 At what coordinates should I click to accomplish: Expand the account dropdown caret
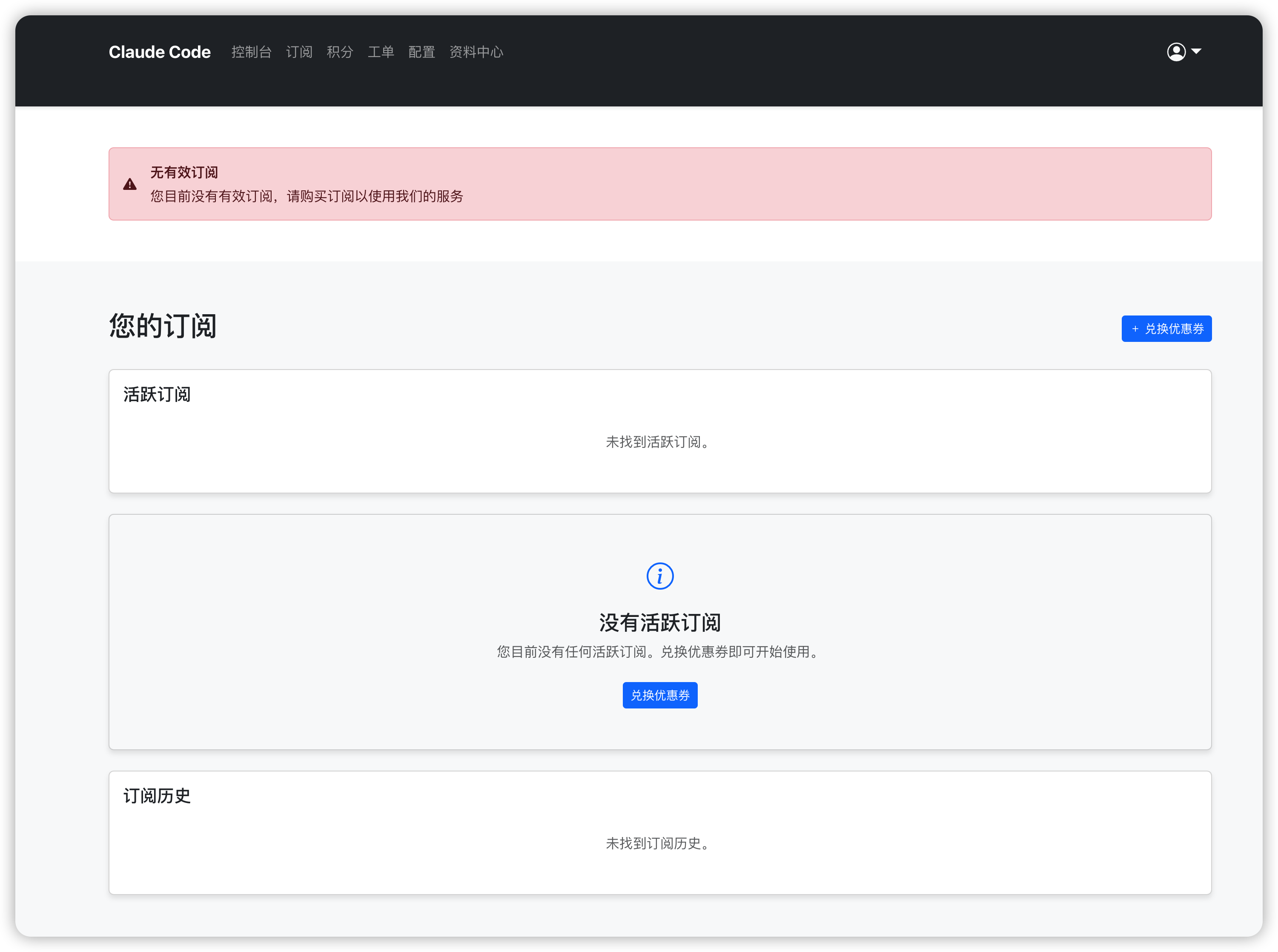coord(1197,51)
